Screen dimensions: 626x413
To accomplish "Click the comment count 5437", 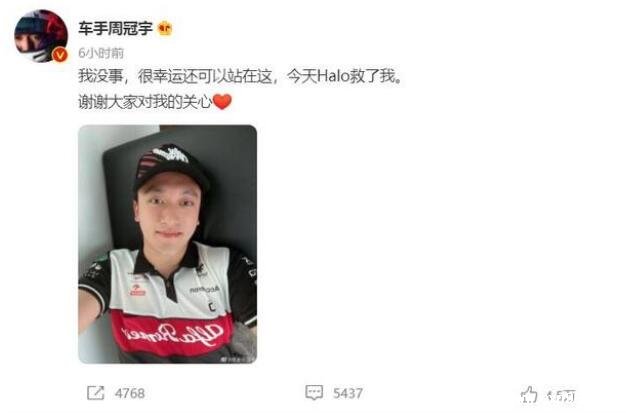I will tap(348, 393).
